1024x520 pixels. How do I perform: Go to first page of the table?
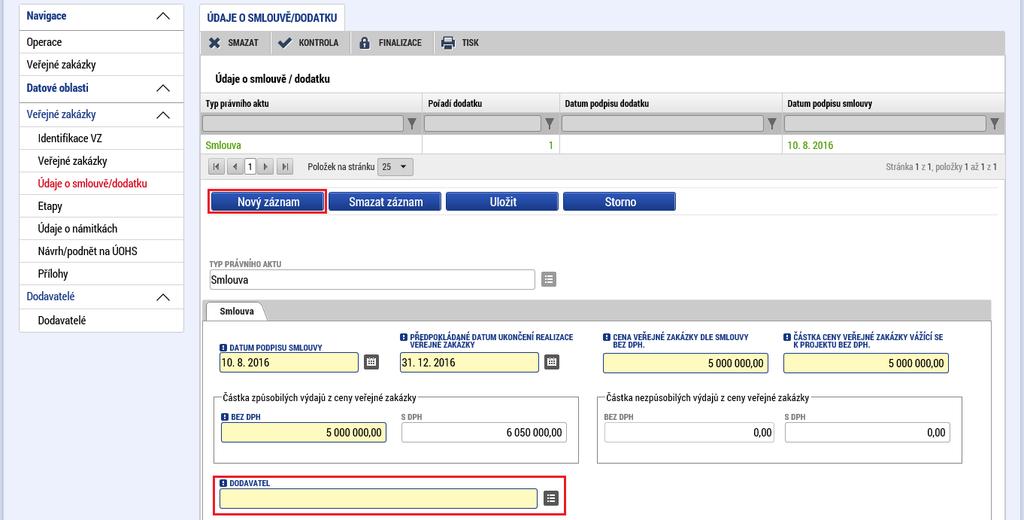point(217,167)
